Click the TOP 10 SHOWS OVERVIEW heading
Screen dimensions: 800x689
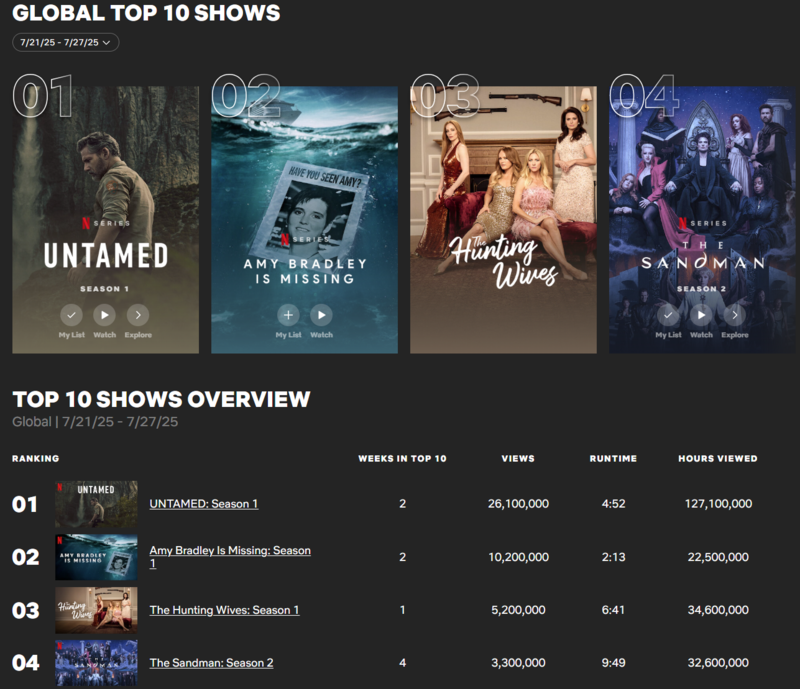(161, 399)
